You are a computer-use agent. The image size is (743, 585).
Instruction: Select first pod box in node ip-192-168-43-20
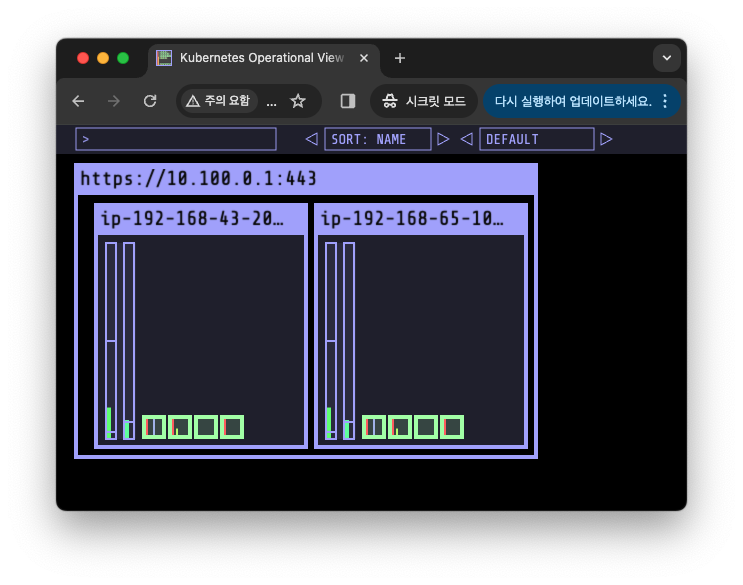pos(154,427)
